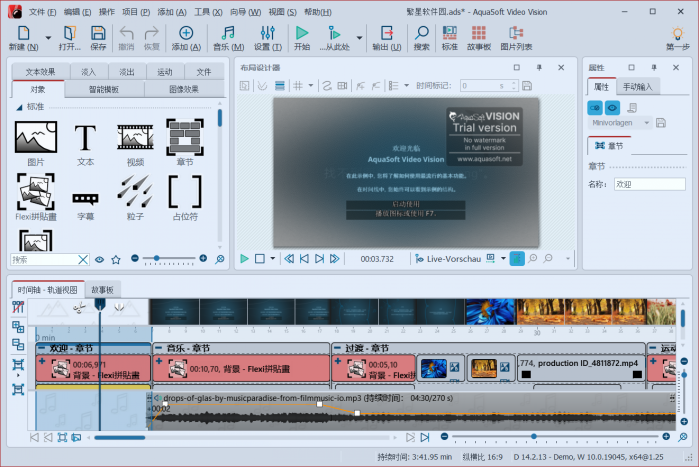
Task: Click the stop button in the layout designer
Action: (x=260, y=258)
